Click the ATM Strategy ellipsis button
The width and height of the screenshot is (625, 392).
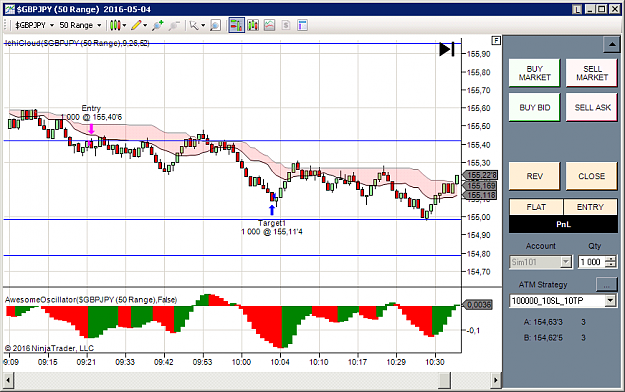pos(606,285)
